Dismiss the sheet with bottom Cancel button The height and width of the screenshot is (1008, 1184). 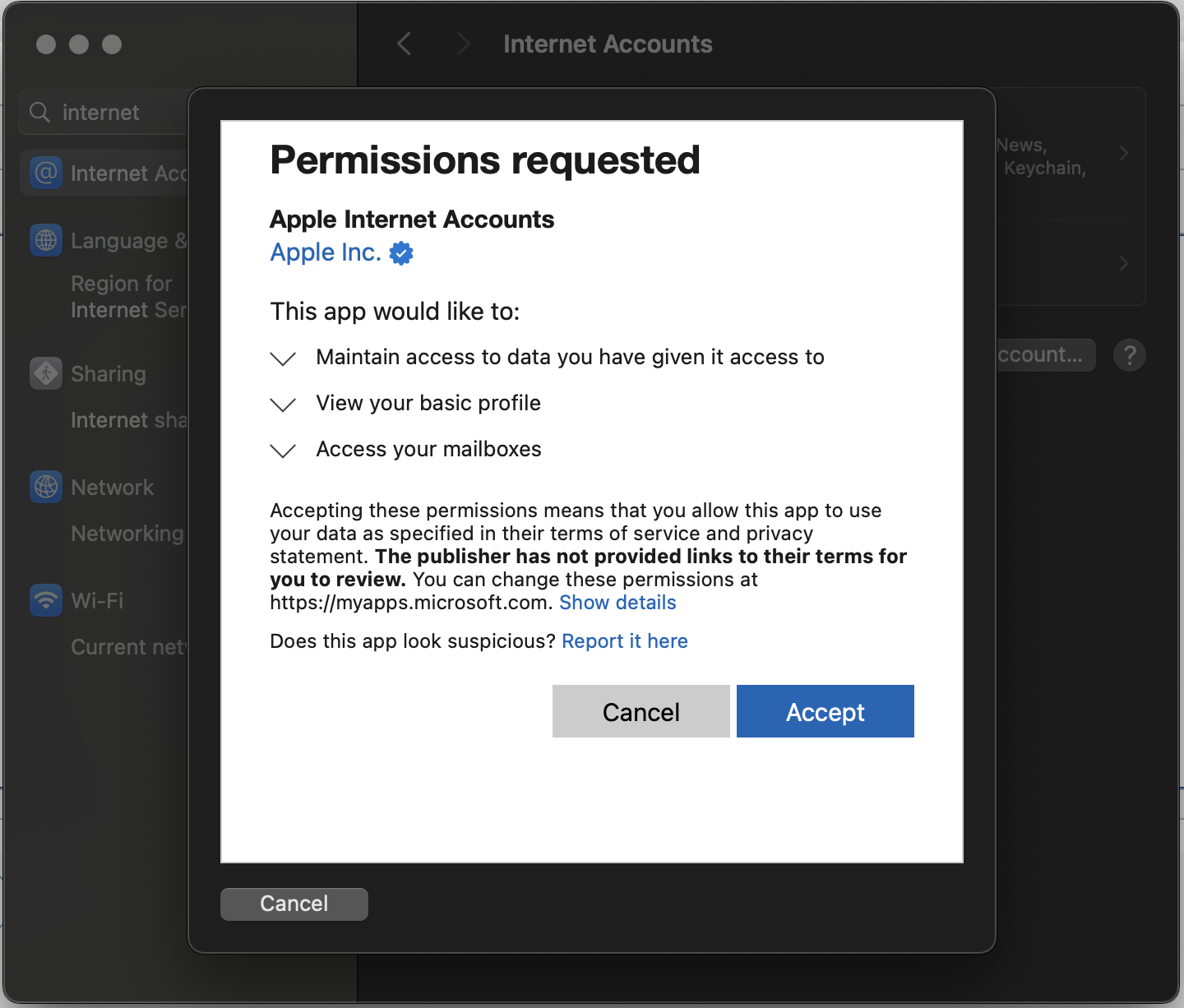pos(294,904)
